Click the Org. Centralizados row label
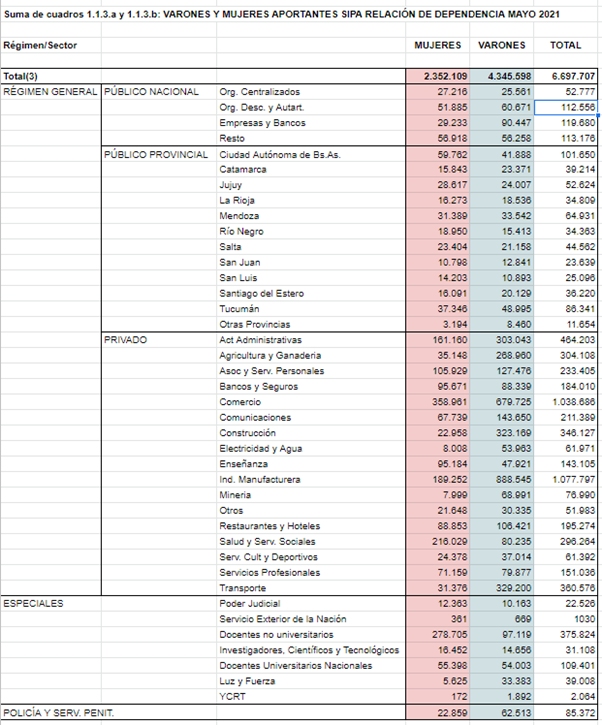Viewport: 602px width, 725px height. coord(258,92)
